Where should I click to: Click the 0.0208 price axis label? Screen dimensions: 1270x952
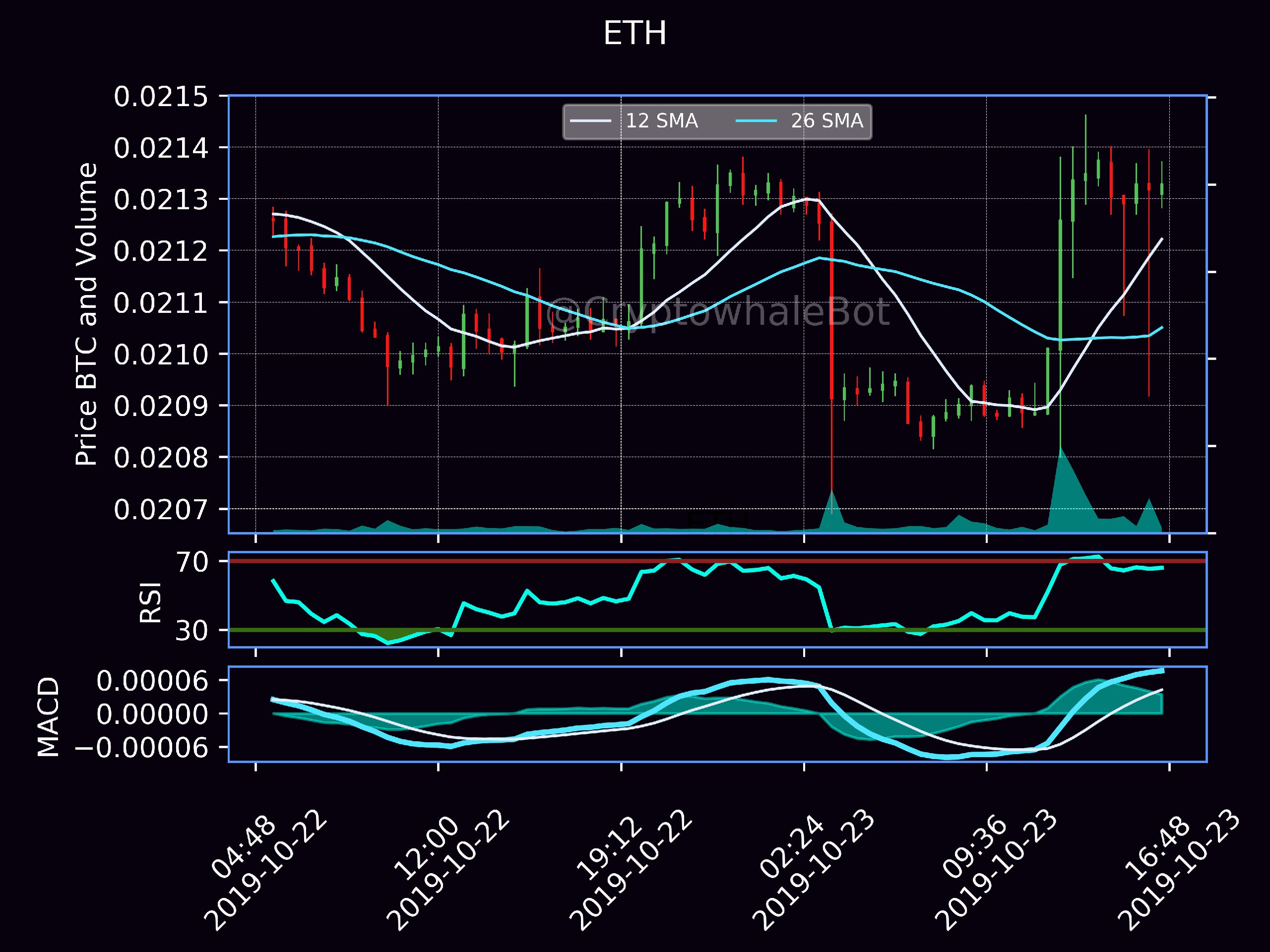point(161,459)
